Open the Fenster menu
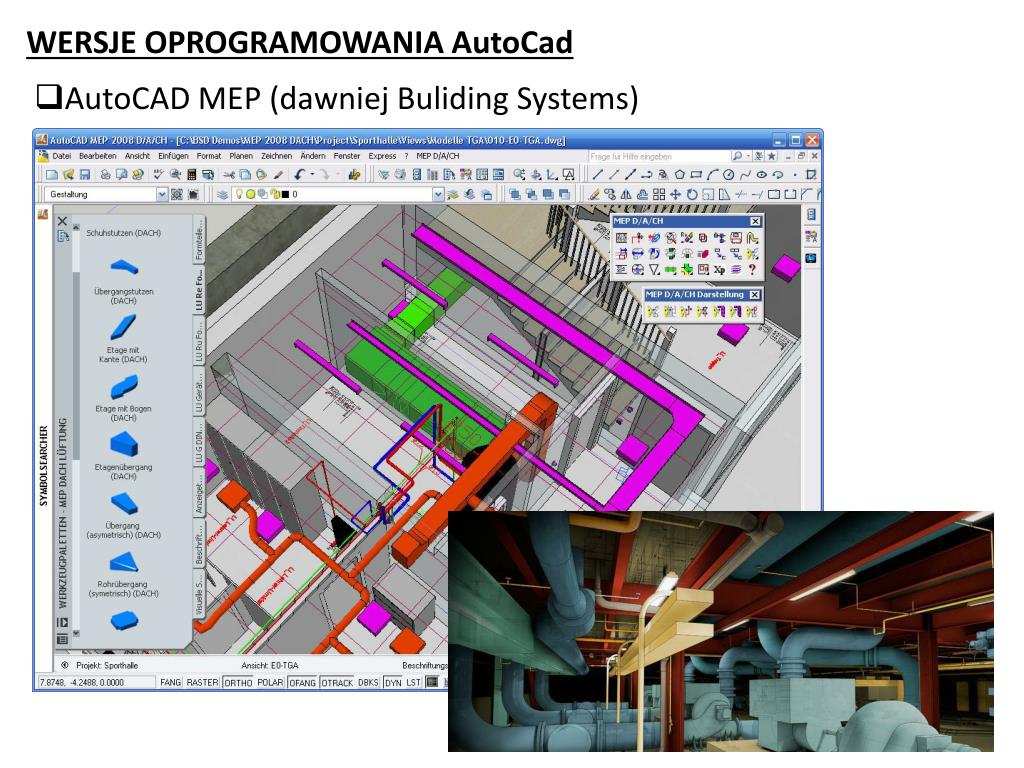This screenshot has height=768, width=1024. 347,156
